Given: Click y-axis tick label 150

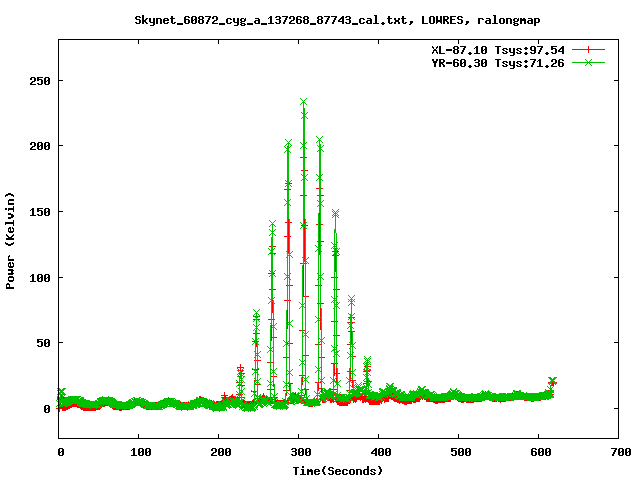Looking at the screenshot, I should [40, 212].
